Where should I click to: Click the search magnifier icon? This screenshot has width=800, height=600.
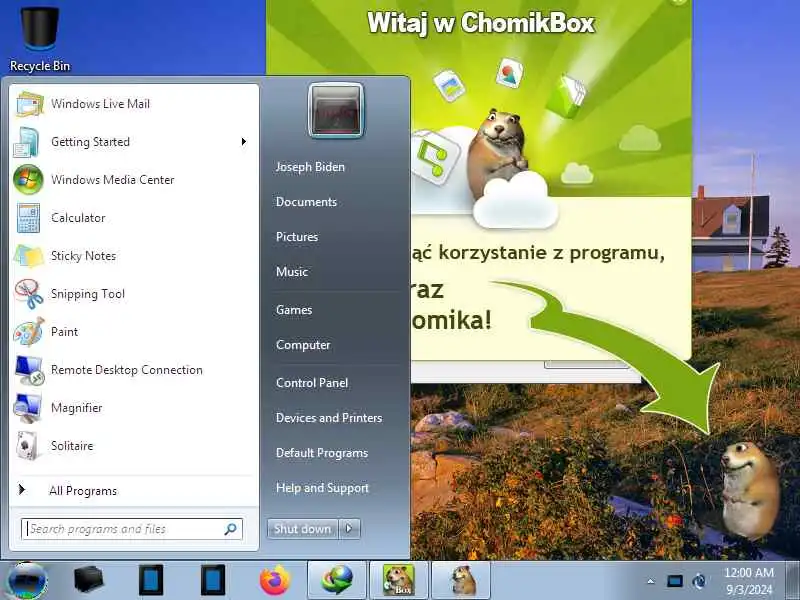pyautogui.click(x=230, y=529)
